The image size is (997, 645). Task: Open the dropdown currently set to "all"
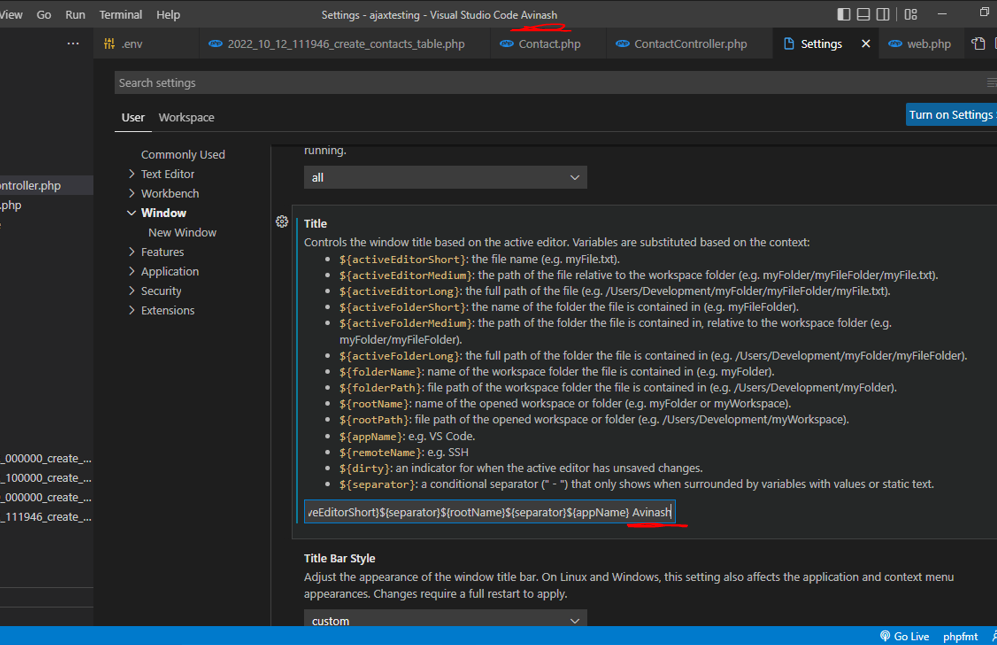445,177
